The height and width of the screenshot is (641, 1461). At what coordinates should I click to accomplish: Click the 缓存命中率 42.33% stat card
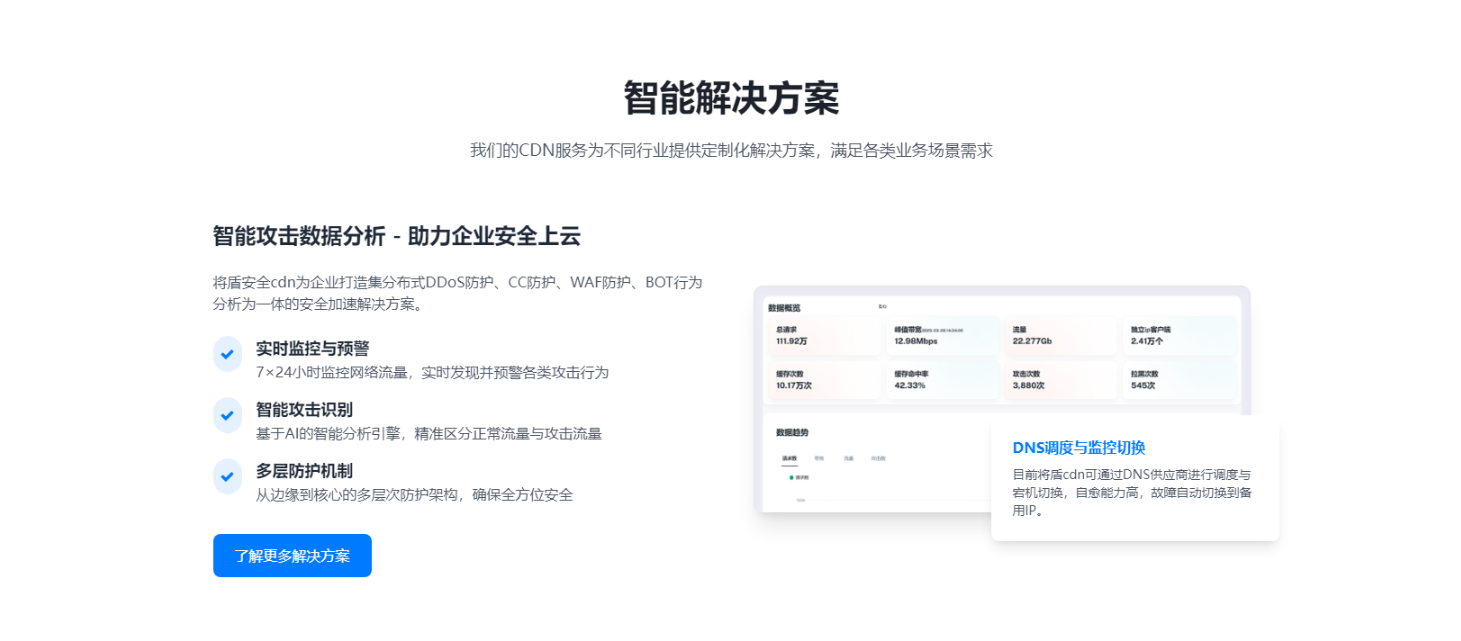(x=942, y=380)
